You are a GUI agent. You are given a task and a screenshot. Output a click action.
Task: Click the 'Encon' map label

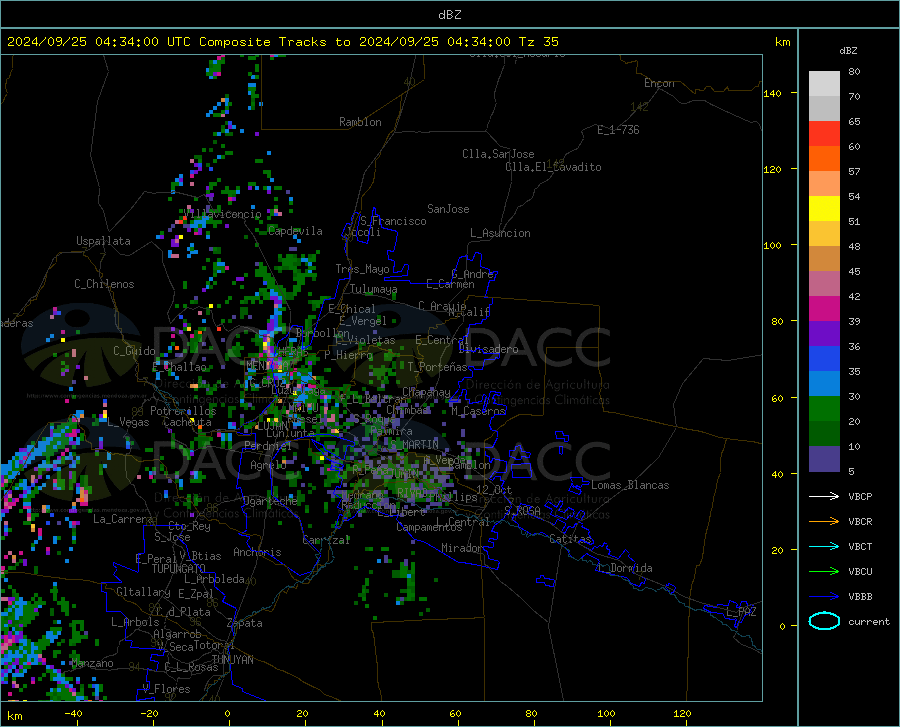659,83
